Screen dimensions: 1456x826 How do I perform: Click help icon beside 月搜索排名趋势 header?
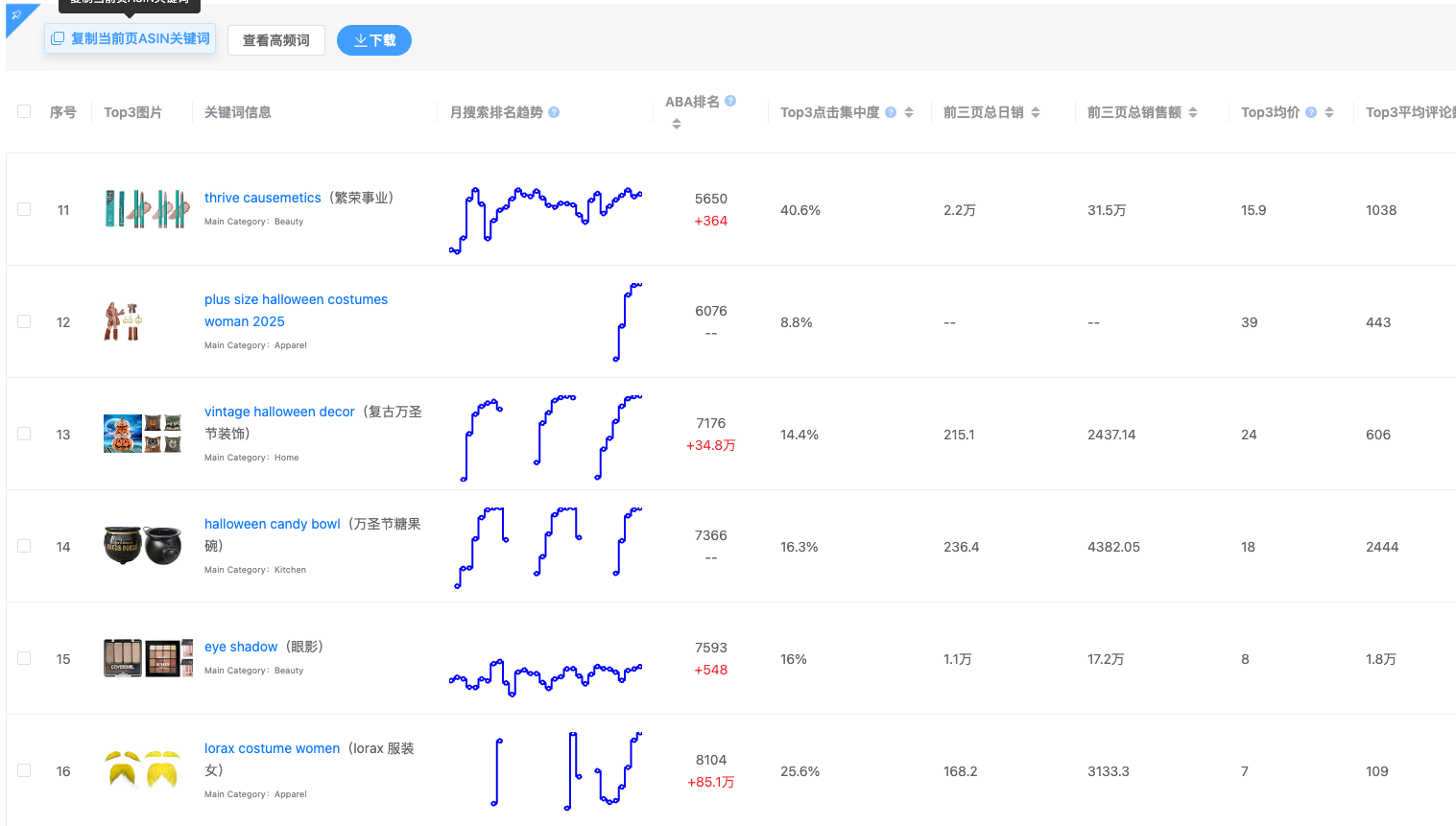(554, 112)
